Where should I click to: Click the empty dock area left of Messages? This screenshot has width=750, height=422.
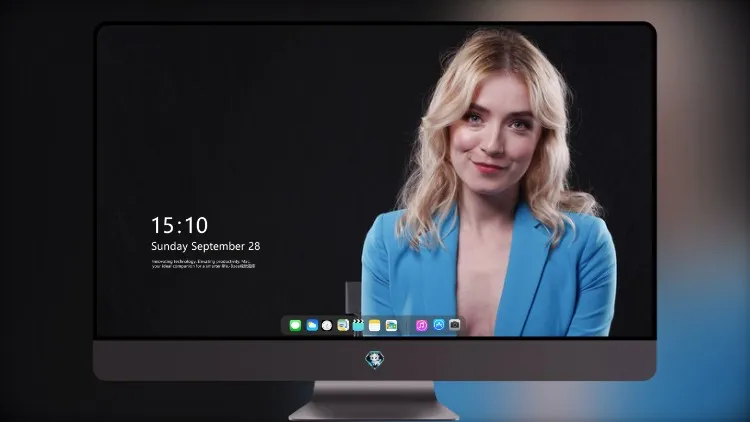[x=285, y=326]
